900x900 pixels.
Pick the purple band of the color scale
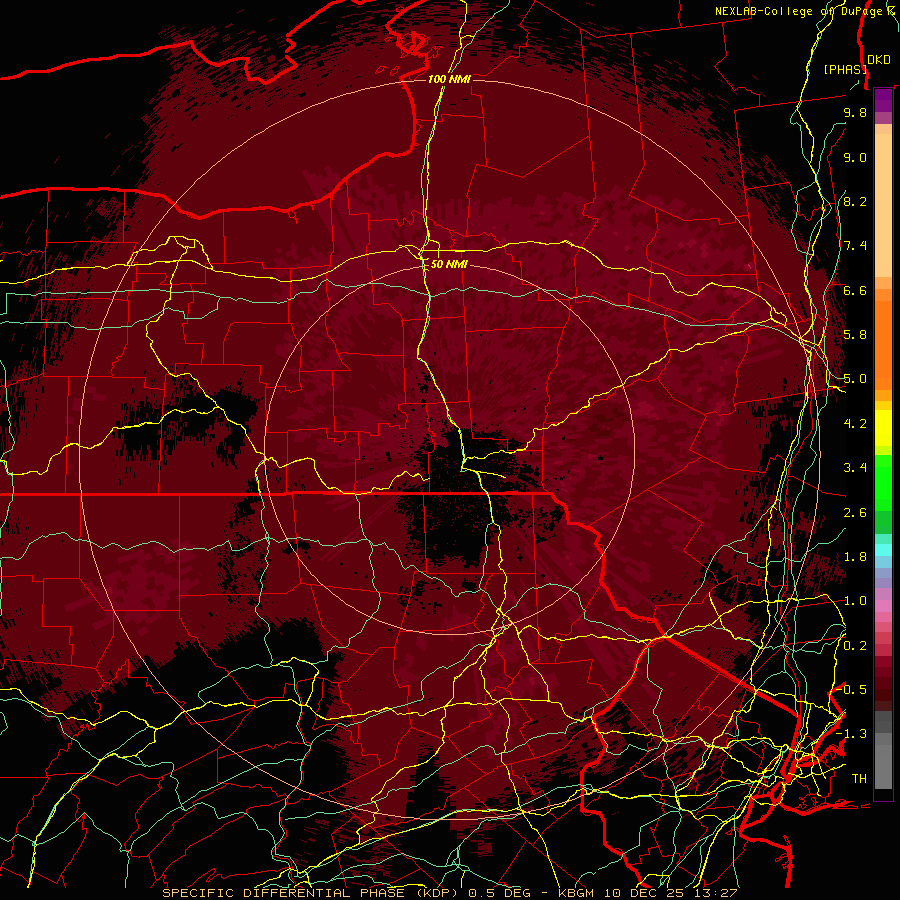click(x=883, y=100)
